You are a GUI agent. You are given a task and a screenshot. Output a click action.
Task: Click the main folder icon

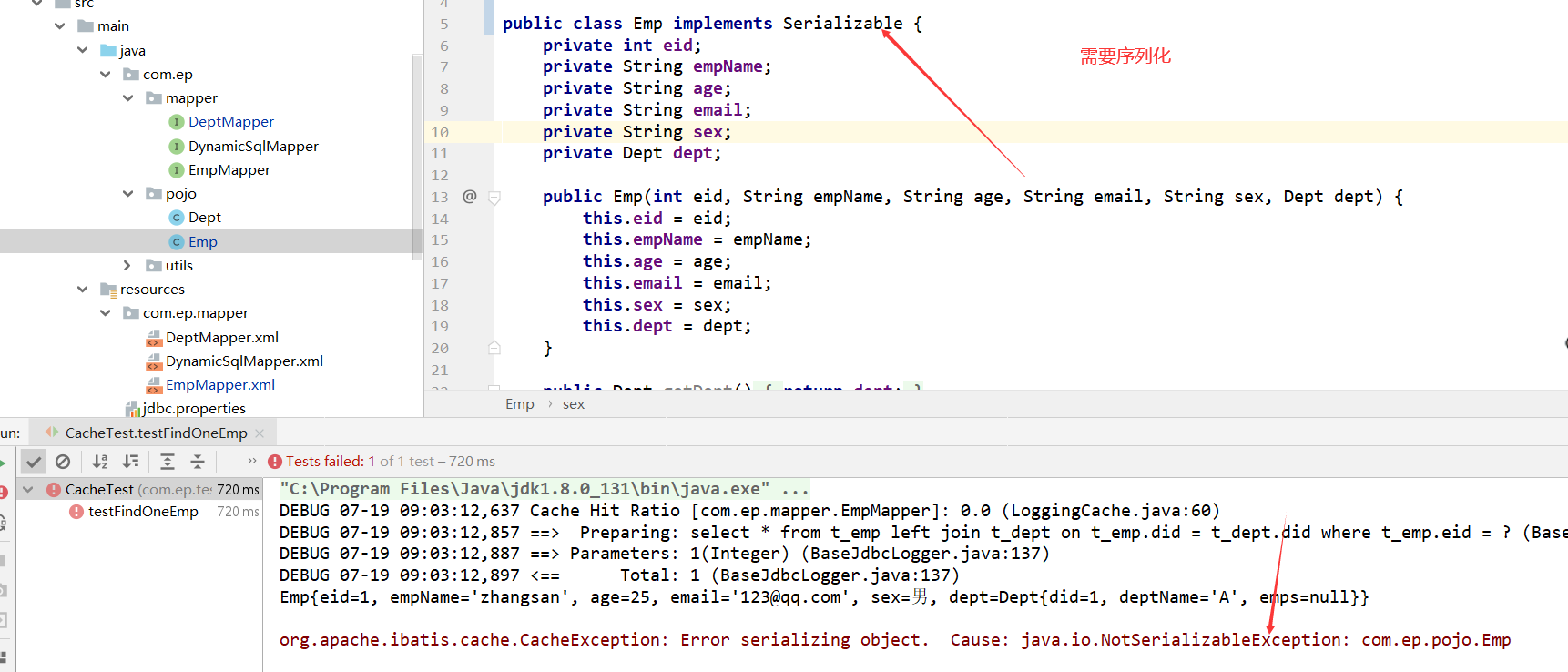(86, 26)
